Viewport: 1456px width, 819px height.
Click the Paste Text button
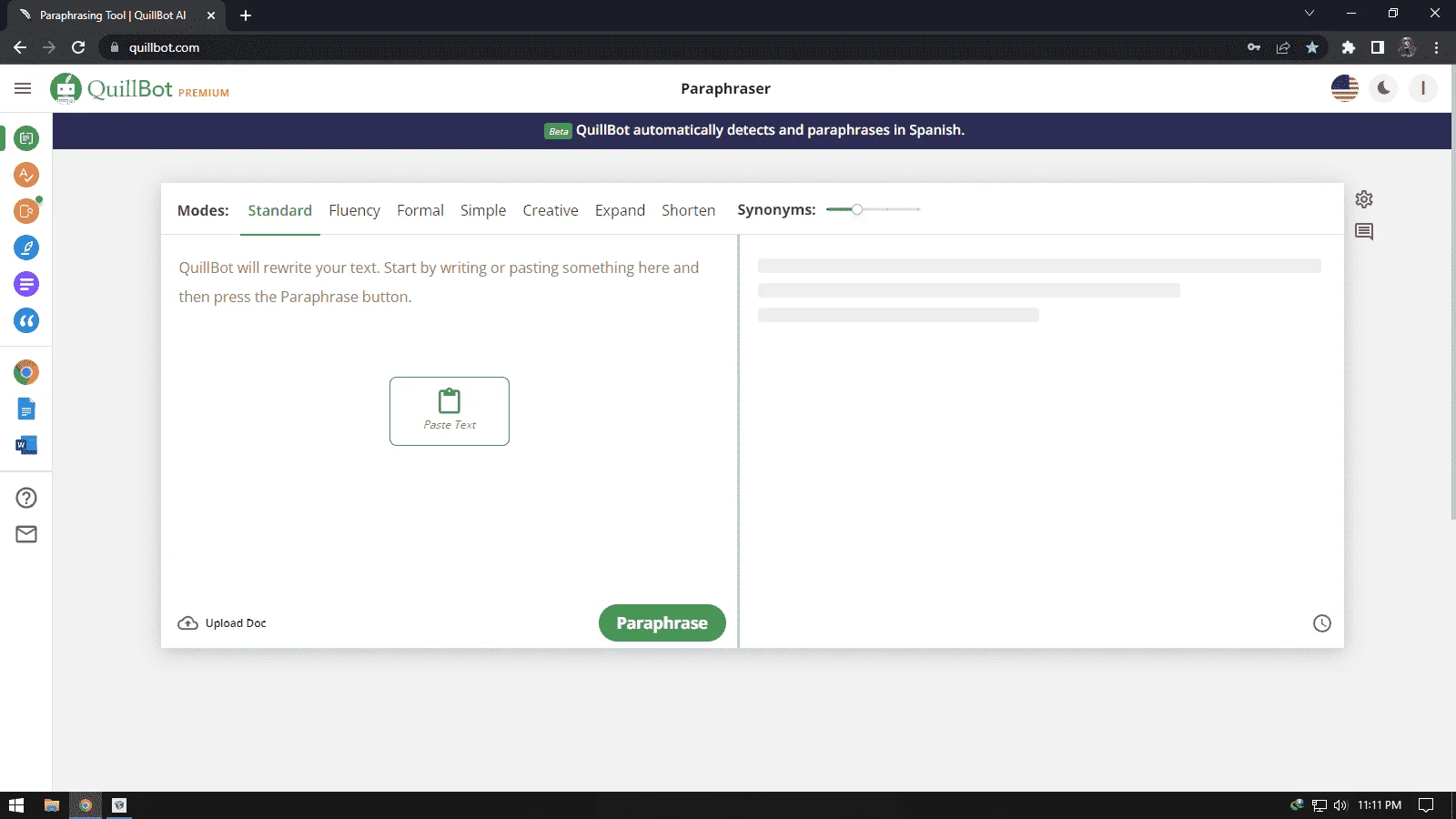pyautogui.click(x=450, y=411)
